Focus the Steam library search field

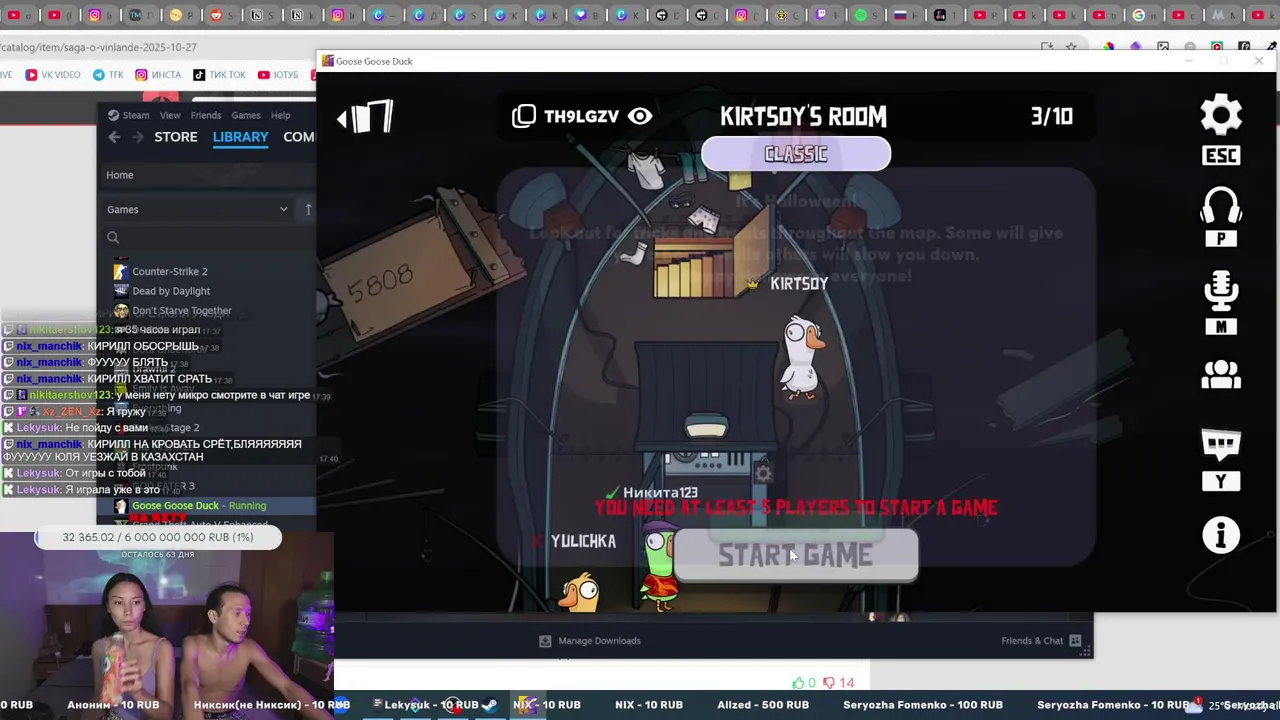pos(210,237)
